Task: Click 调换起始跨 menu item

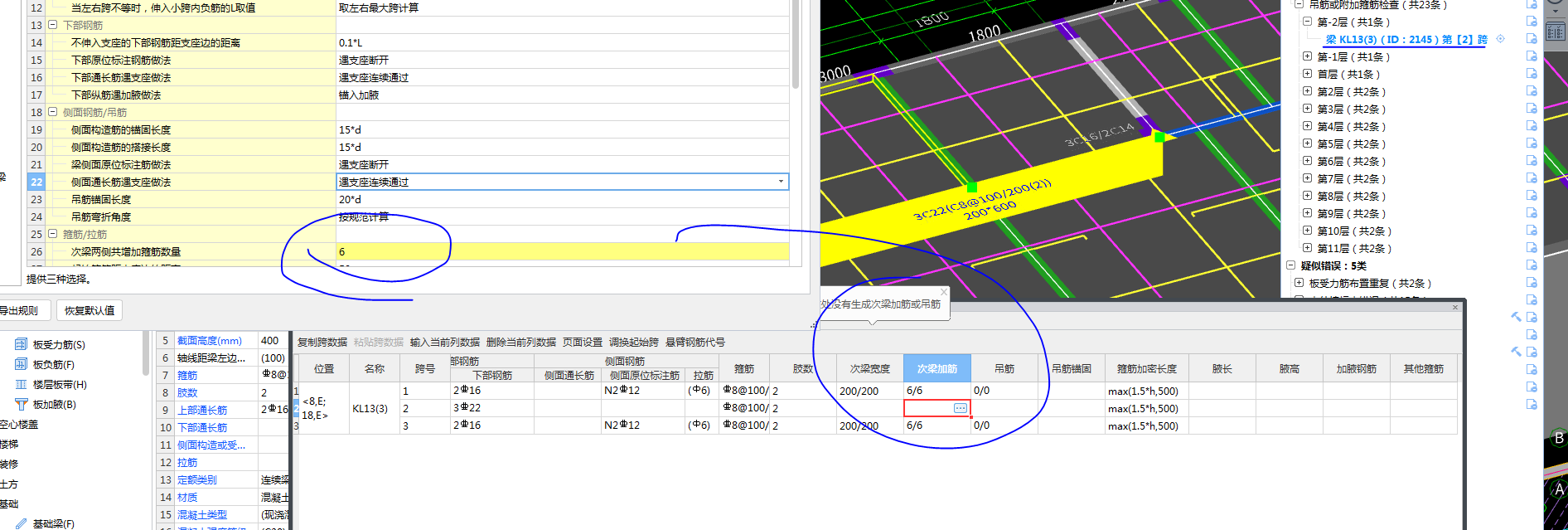Action: click(634, 342)
